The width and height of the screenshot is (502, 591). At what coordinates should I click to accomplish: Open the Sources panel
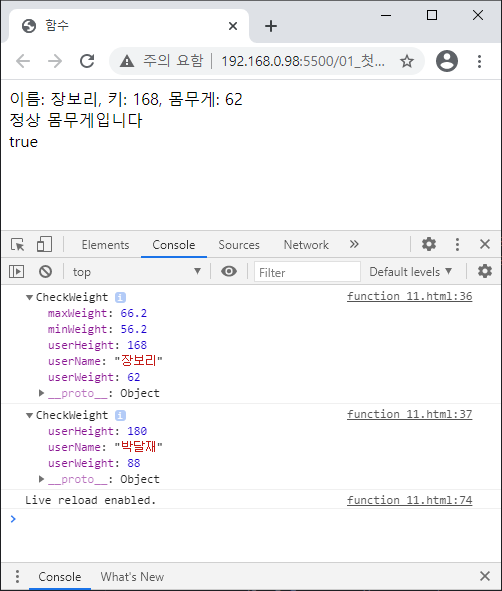pyautogui.click(x=239, y=245)
